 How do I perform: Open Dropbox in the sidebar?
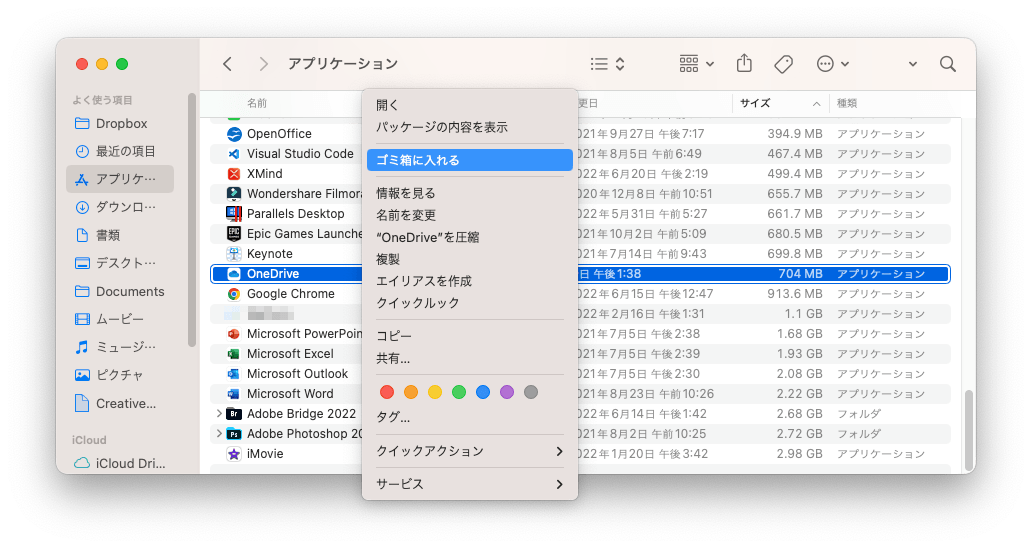click(x=121, y=124)
